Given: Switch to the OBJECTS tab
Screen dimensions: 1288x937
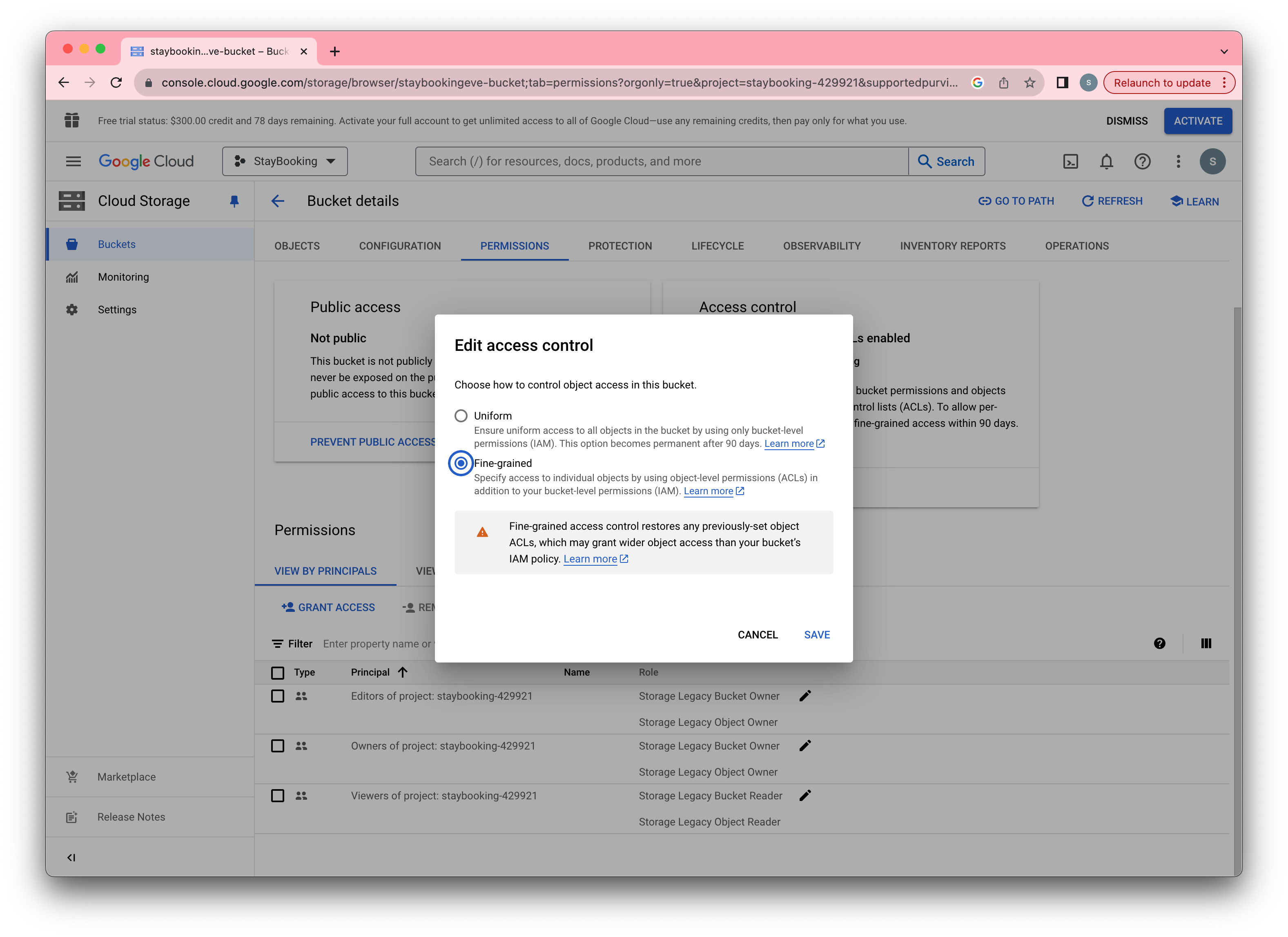Looking at the screenshot, I should [x=298, y=245].
